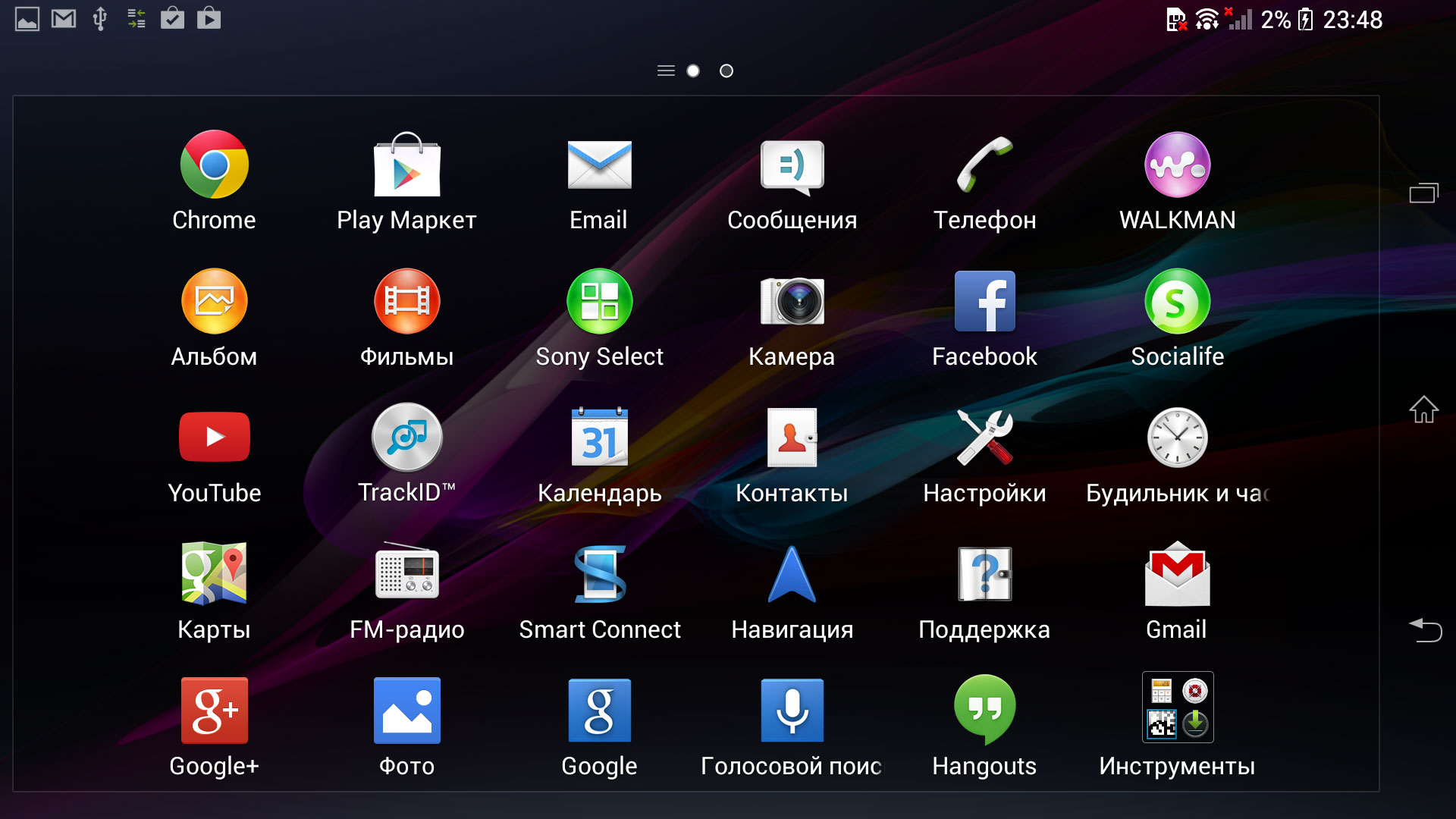Start the Навигация navigation app
The image size is (1456, 819).
pyautogui.click(x=792, y=591)
